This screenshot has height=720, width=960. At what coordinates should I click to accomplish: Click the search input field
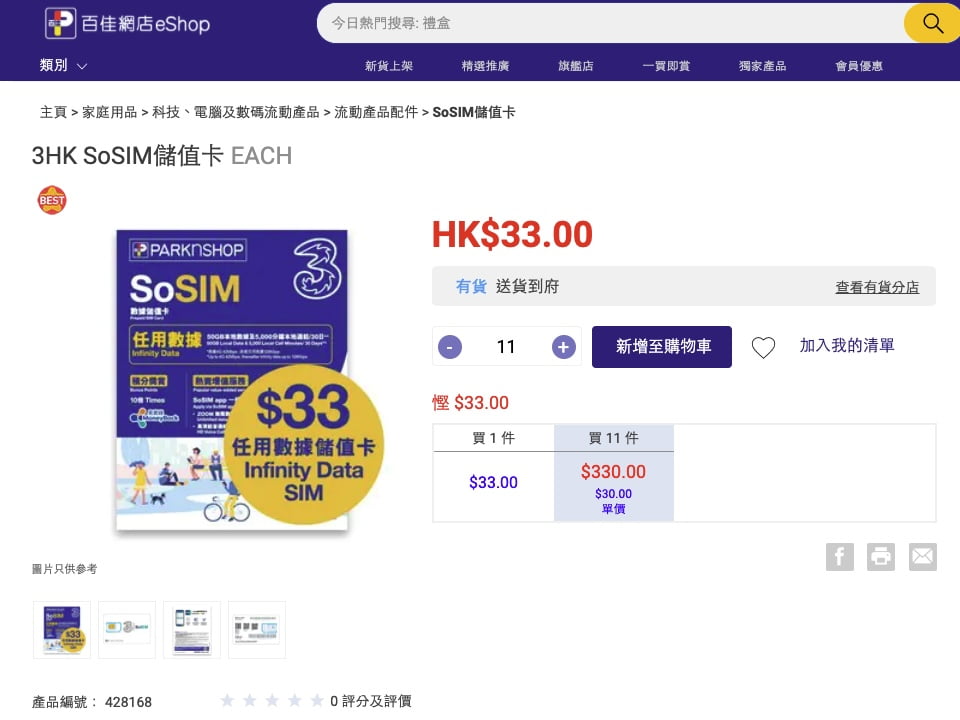(x=610, y=23)
